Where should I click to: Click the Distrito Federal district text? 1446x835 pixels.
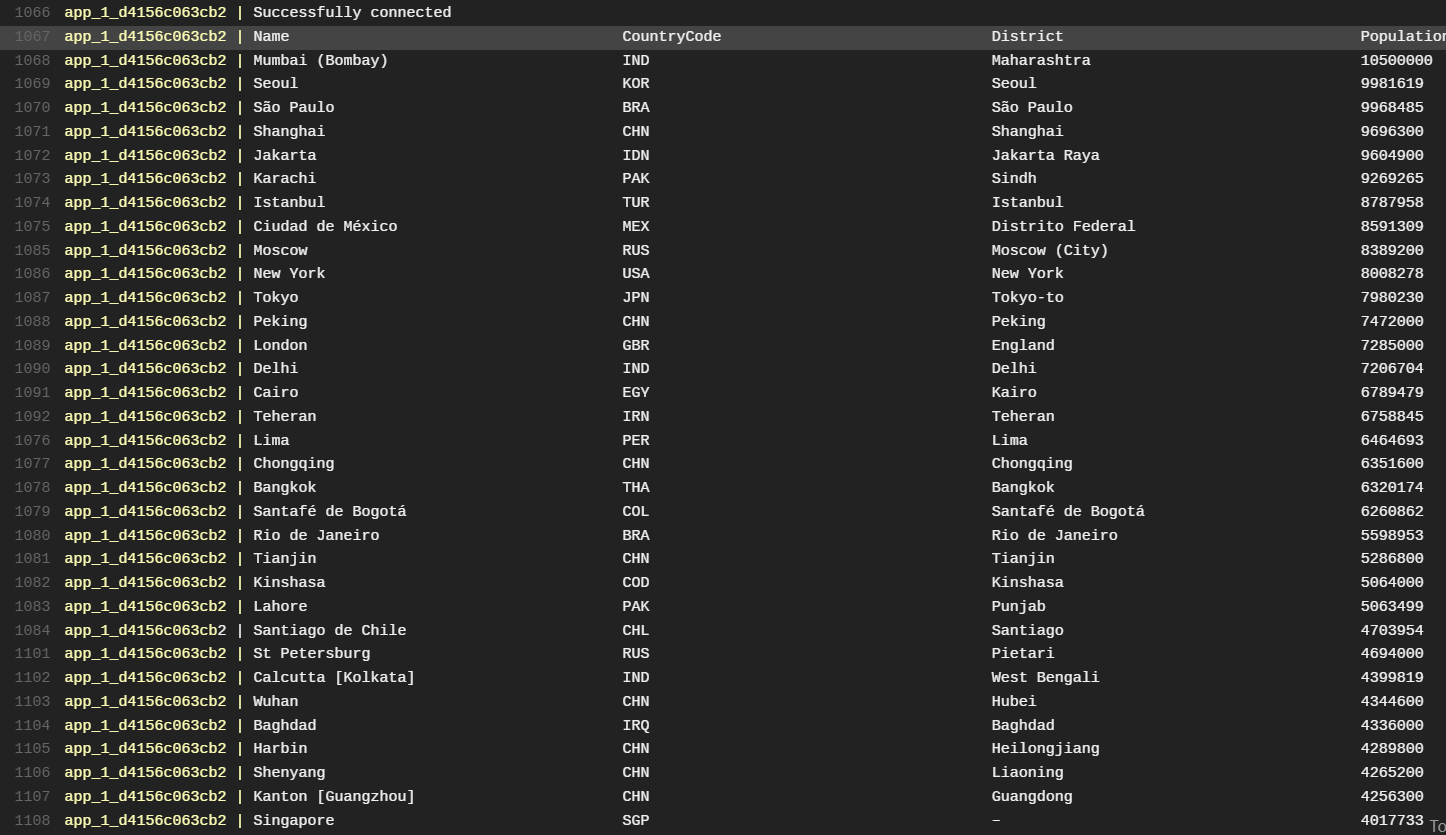coord(1063,226)
